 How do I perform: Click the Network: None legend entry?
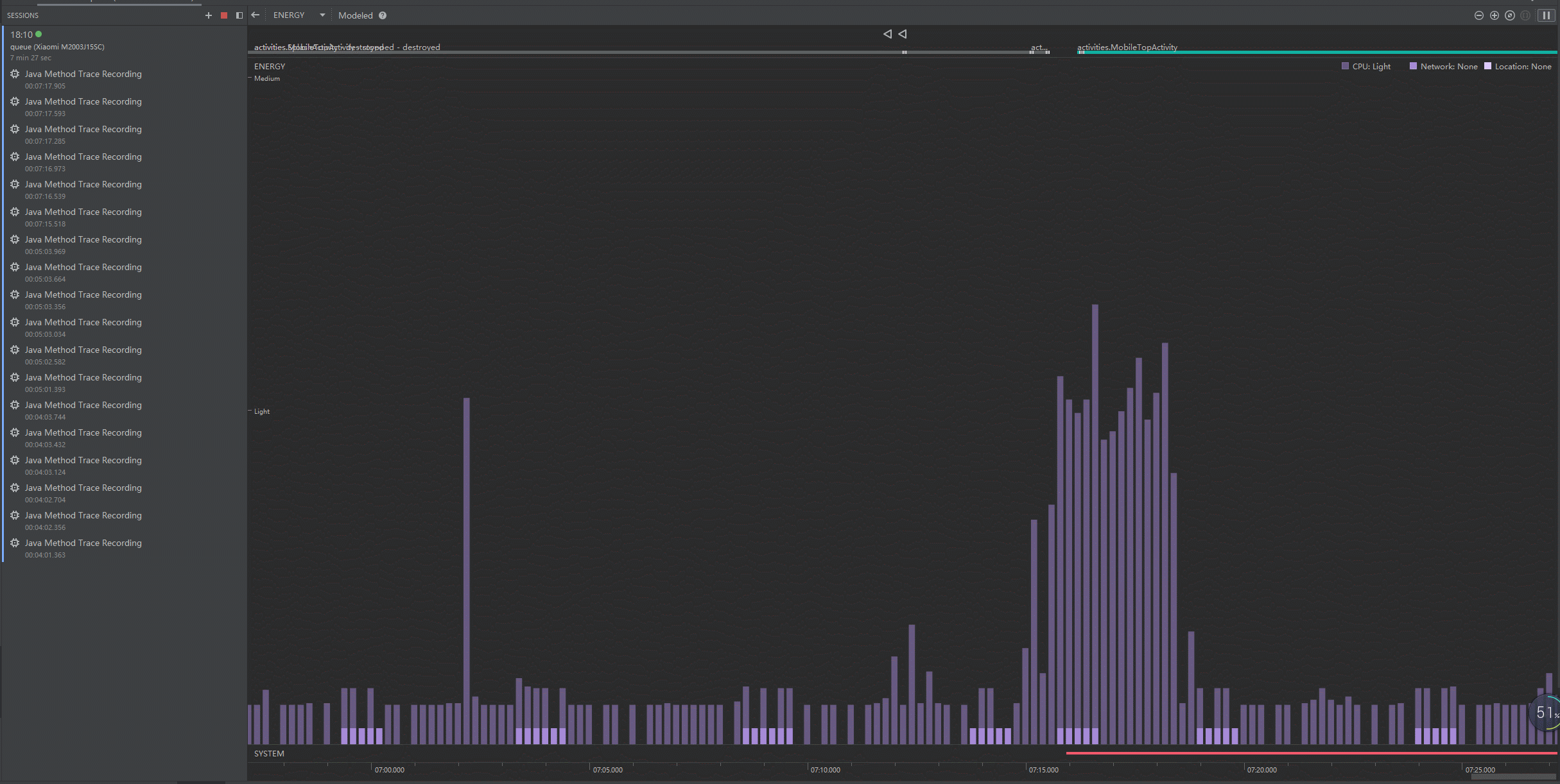click(x=1448, y=66)
